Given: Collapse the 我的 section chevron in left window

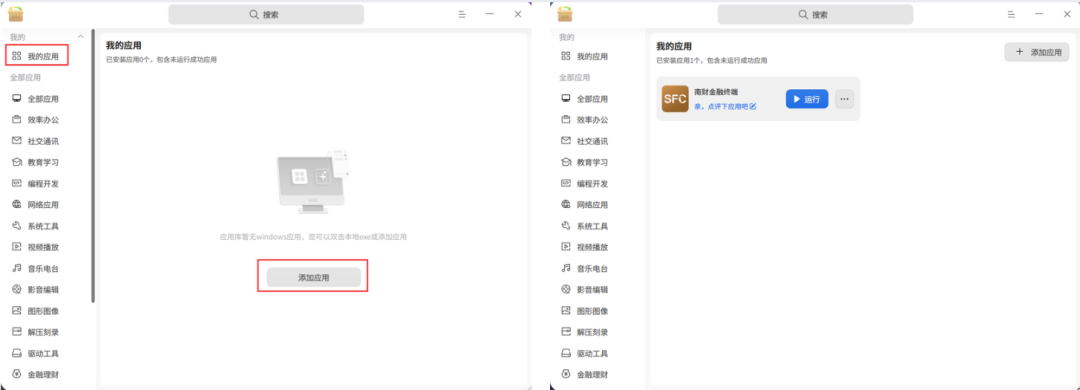Looking at the screenshot, I should click(81, 37).
